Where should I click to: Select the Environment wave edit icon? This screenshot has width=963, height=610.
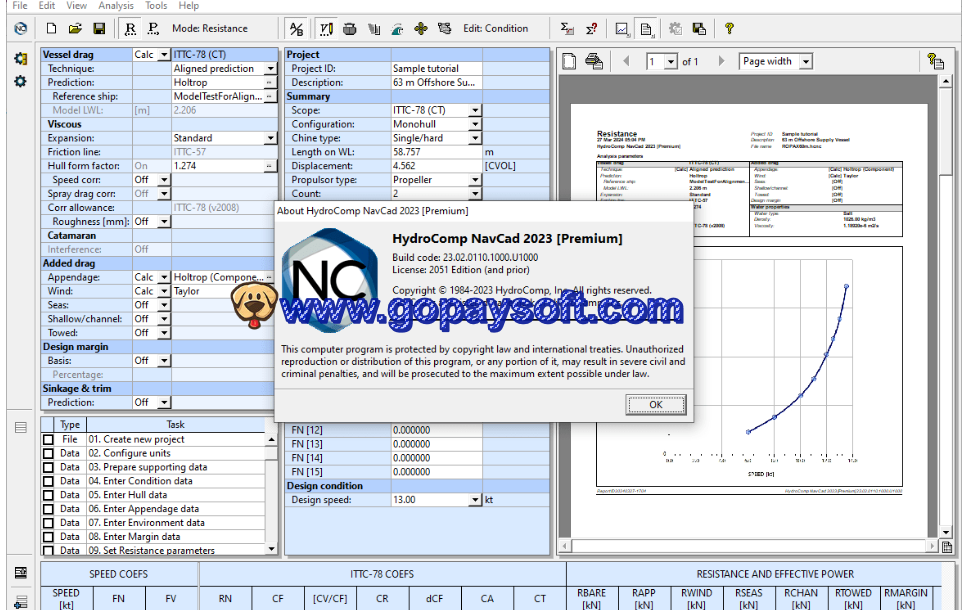(397, 28)
